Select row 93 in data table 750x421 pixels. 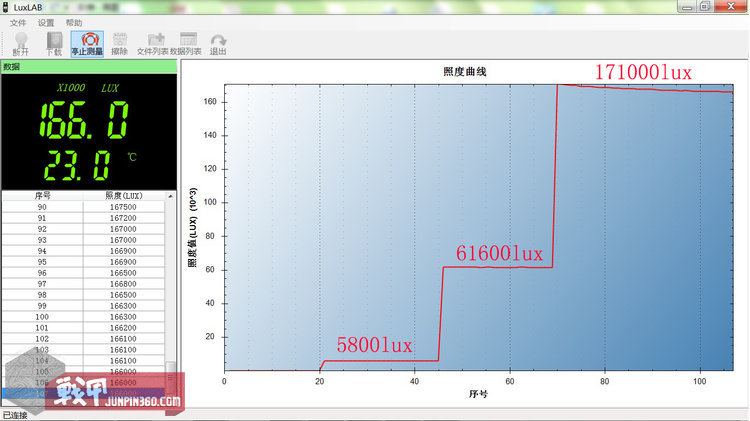(83, 240)
